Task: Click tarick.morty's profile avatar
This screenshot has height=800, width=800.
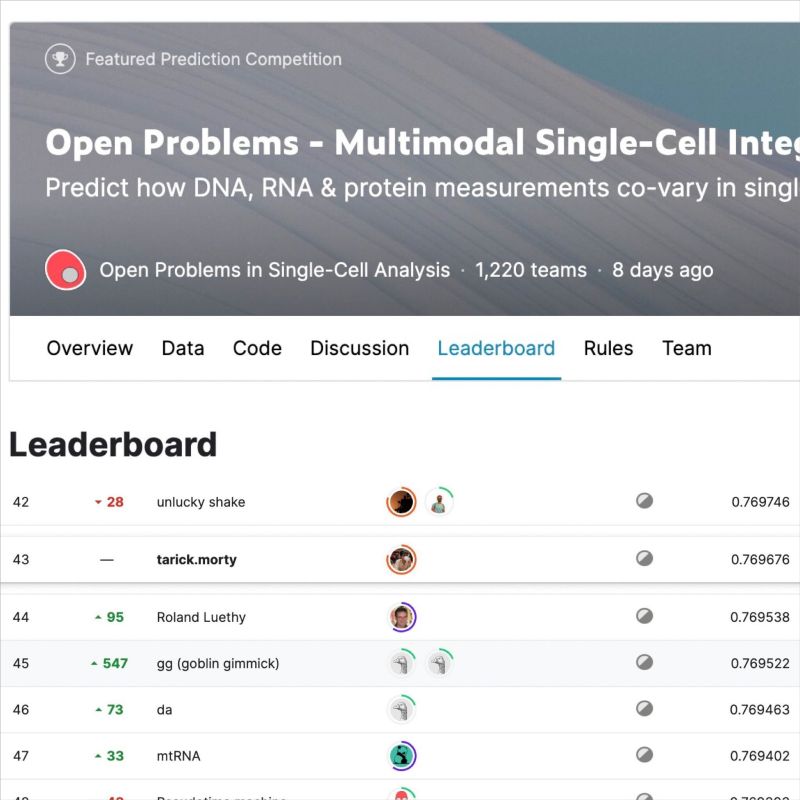Action: click(402, 560)
